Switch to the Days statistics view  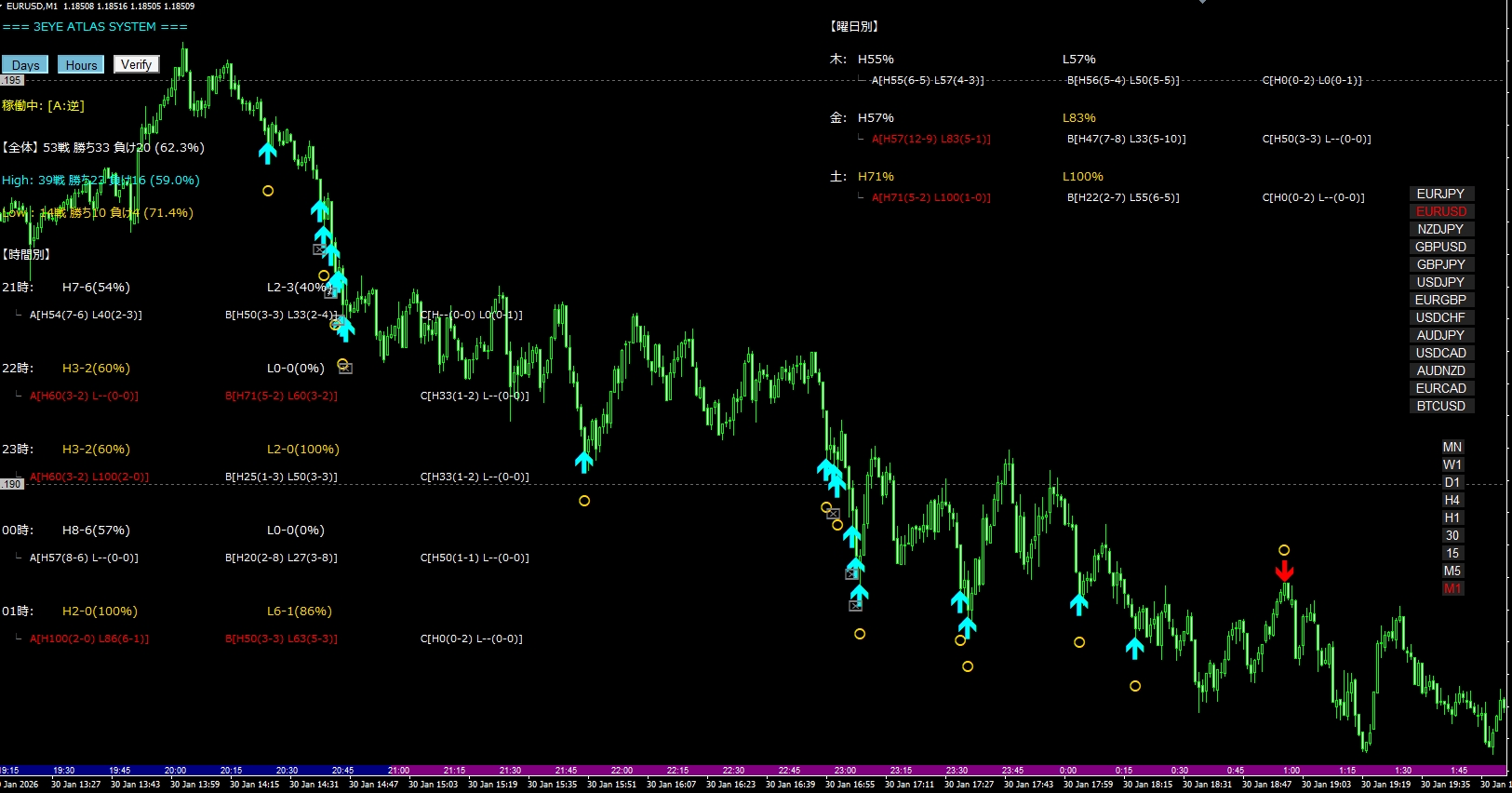pyautogui.click(x=25, y=65)
